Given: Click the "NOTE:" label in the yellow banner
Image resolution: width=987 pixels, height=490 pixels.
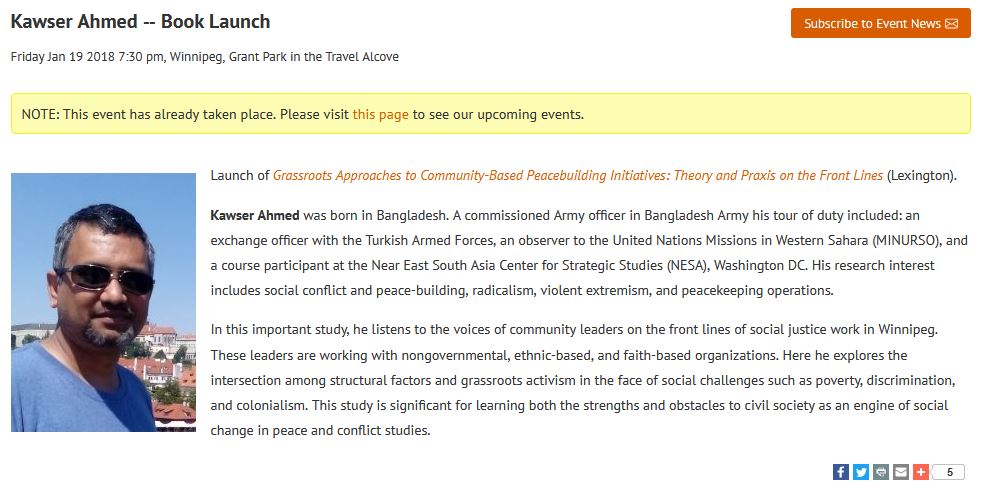Looking at the screenshot, I should click(x=40, y=114).
